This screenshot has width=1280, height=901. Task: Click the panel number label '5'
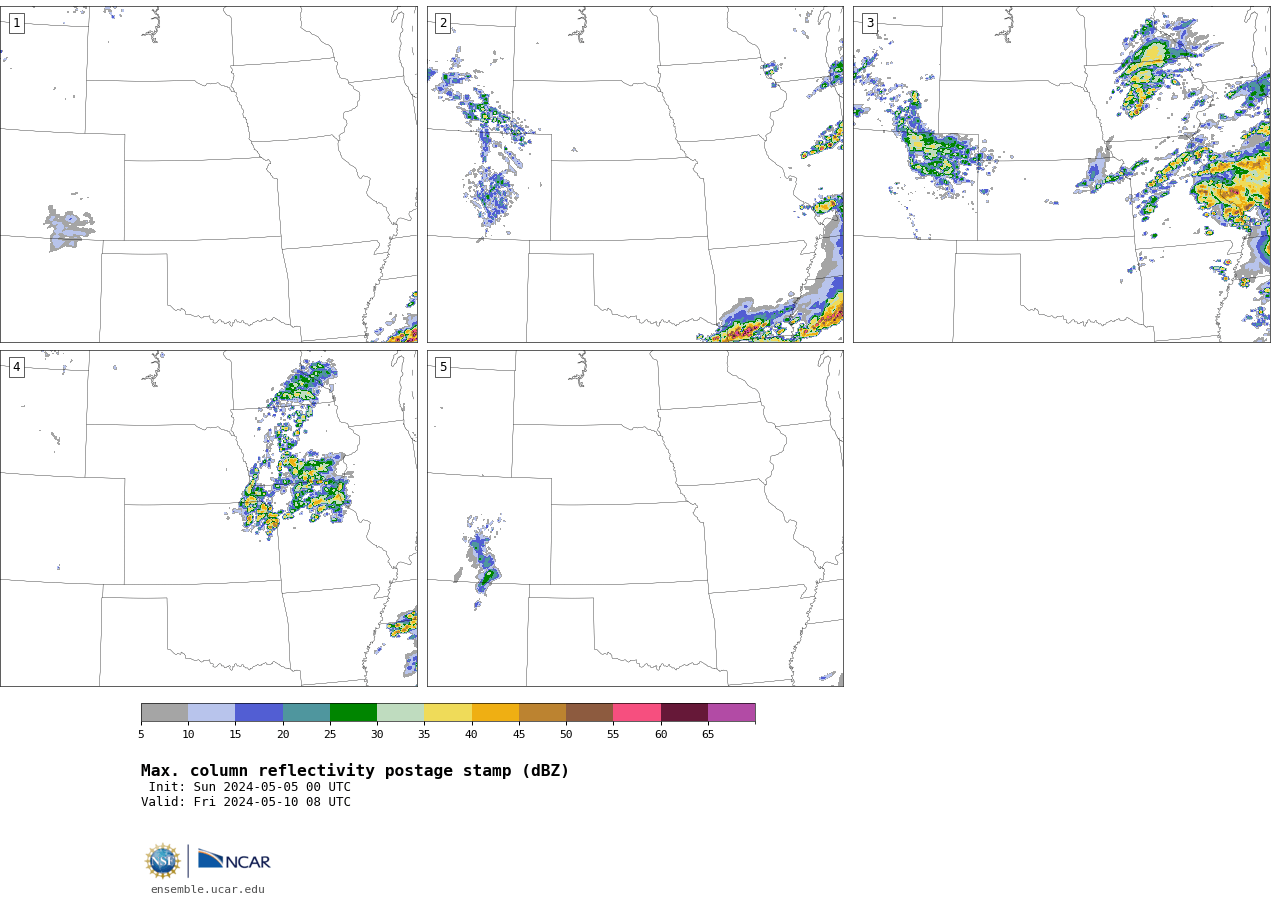pos(443,367)
